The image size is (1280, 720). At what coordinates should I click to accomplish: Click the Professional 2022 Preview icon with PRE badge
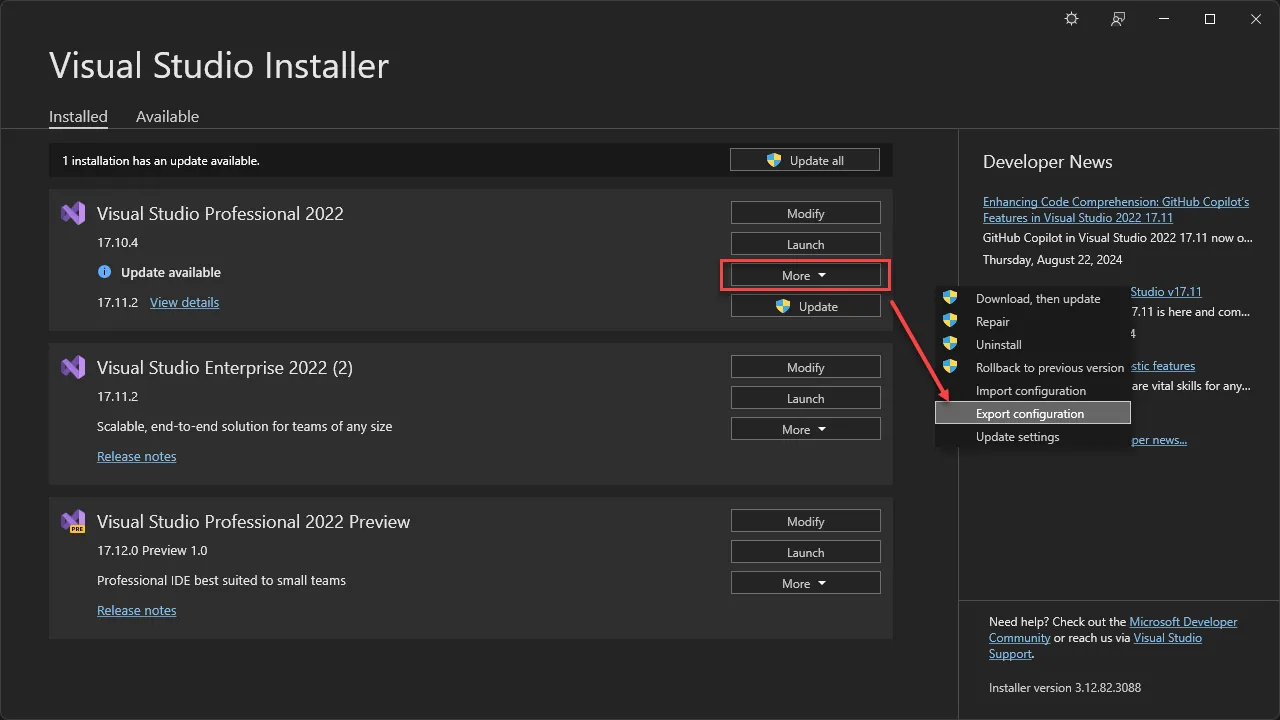coord(73,521)
